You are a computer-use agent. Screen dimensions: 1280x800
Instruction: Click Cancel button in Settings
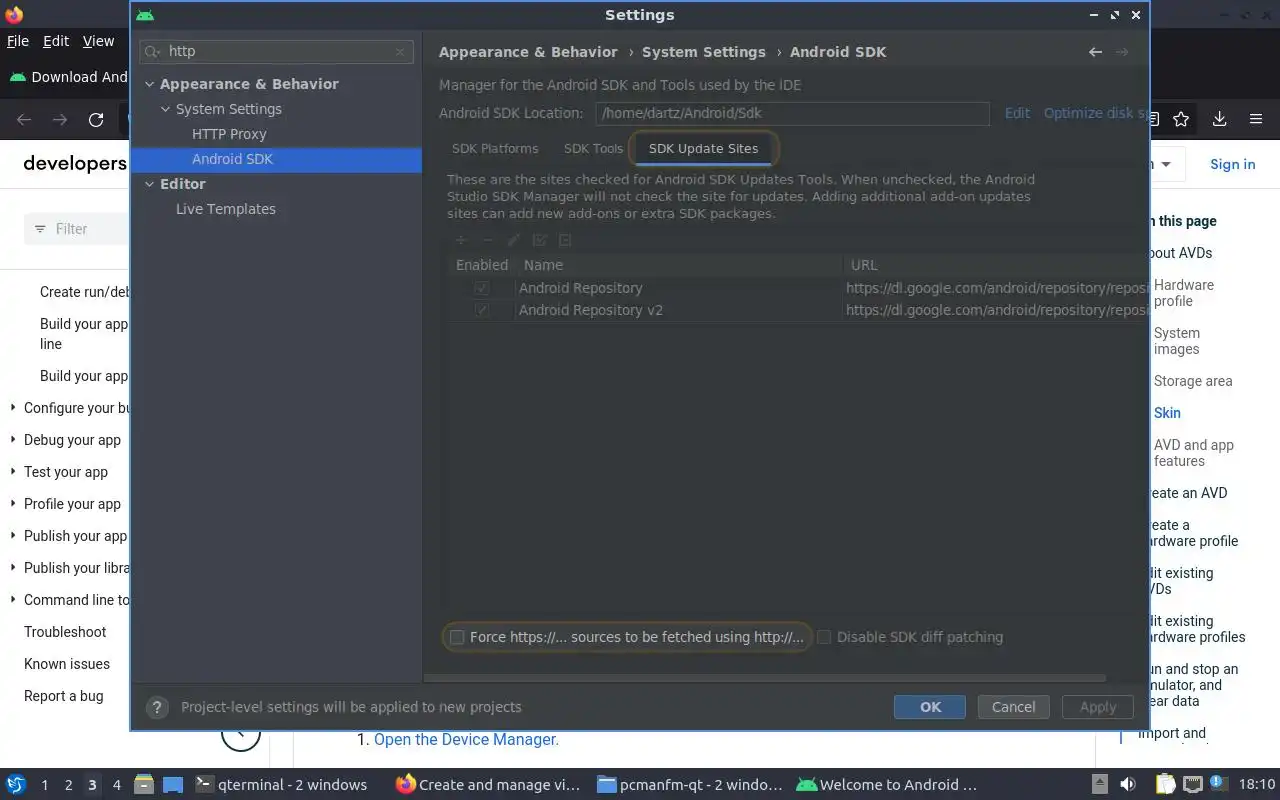[1013, 707]
